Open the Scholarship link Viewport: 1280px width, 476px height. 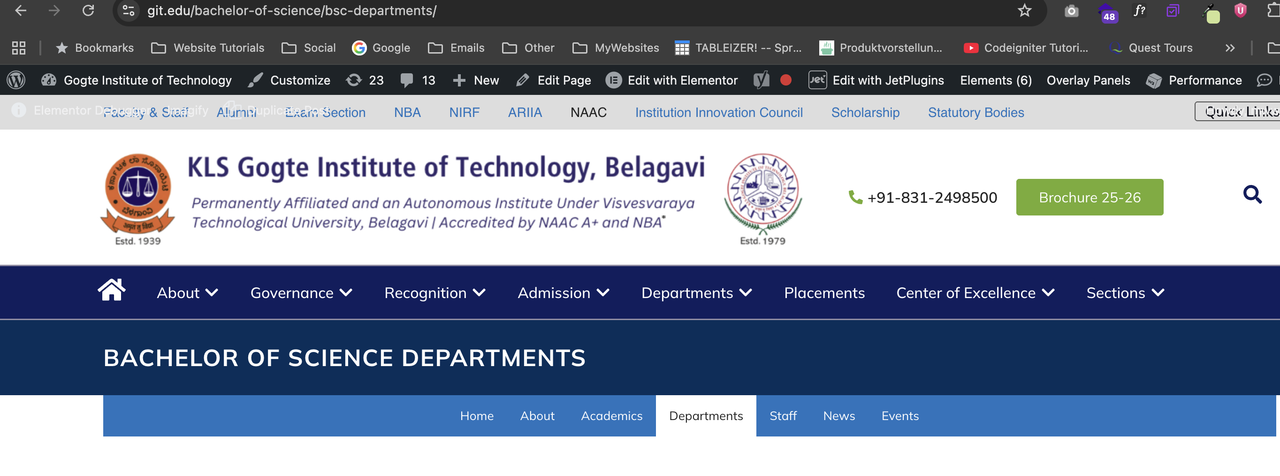tap(866, 112)
